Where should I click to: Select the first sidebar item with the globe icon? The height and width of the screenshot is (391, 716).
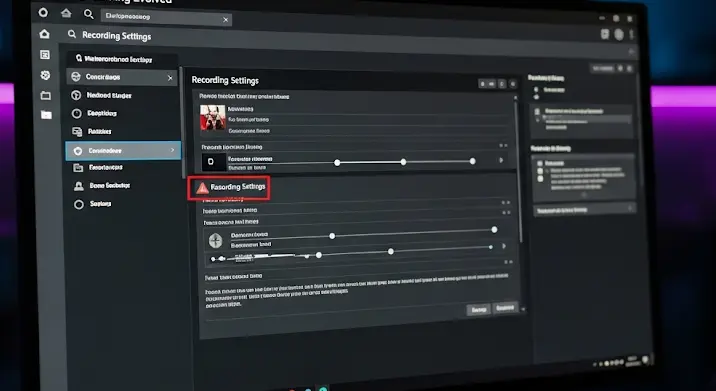(122, 77)
